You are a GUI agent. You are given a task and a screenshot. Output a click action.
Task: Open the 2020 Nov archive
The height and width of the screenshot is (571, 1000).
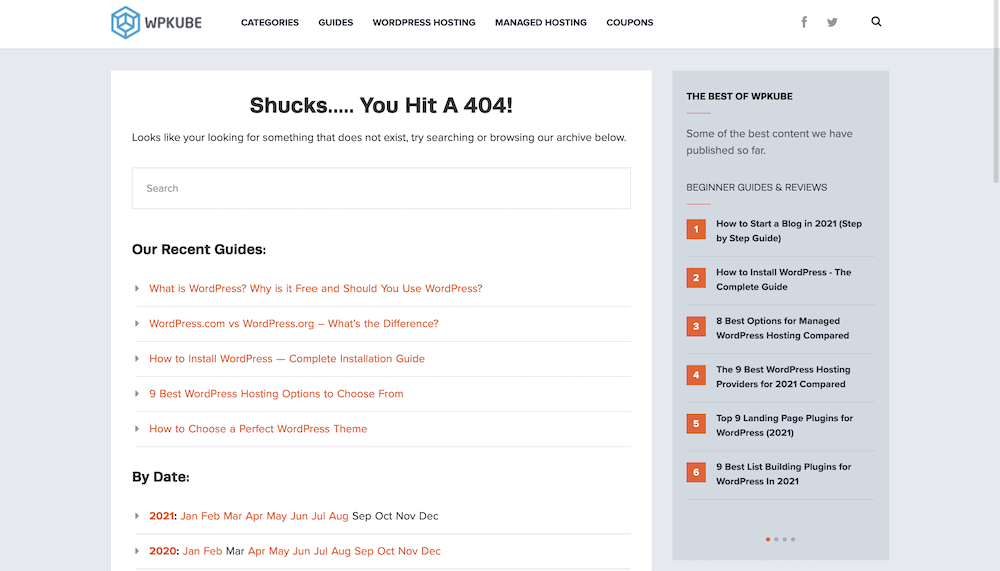click(x=408, y=551)
